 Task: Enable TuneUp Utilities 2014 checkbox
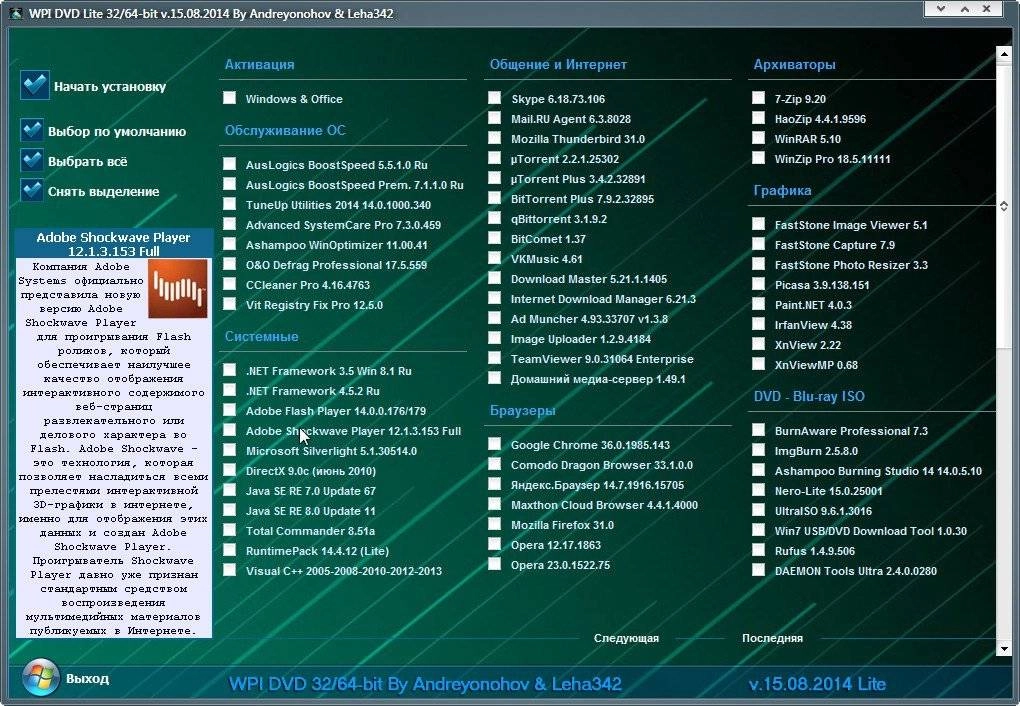coord(230,204)
